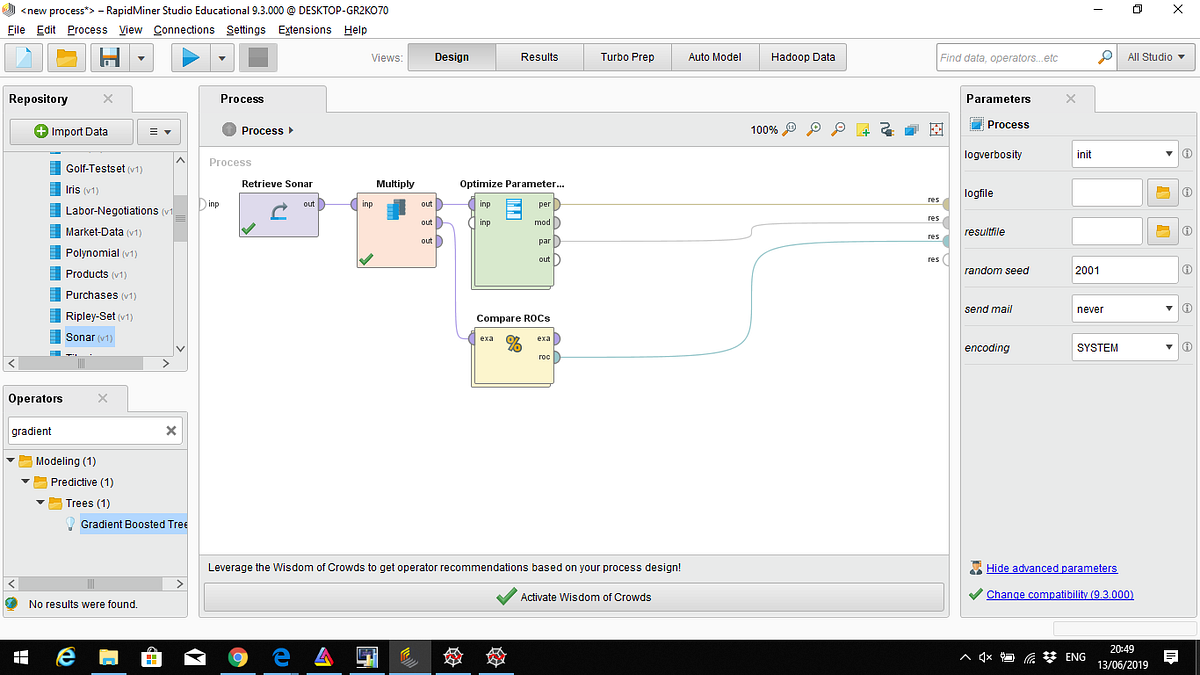Auto-wire operators with the plug icon
This screenshot has width=1200, height=675.
pos(887,129)
